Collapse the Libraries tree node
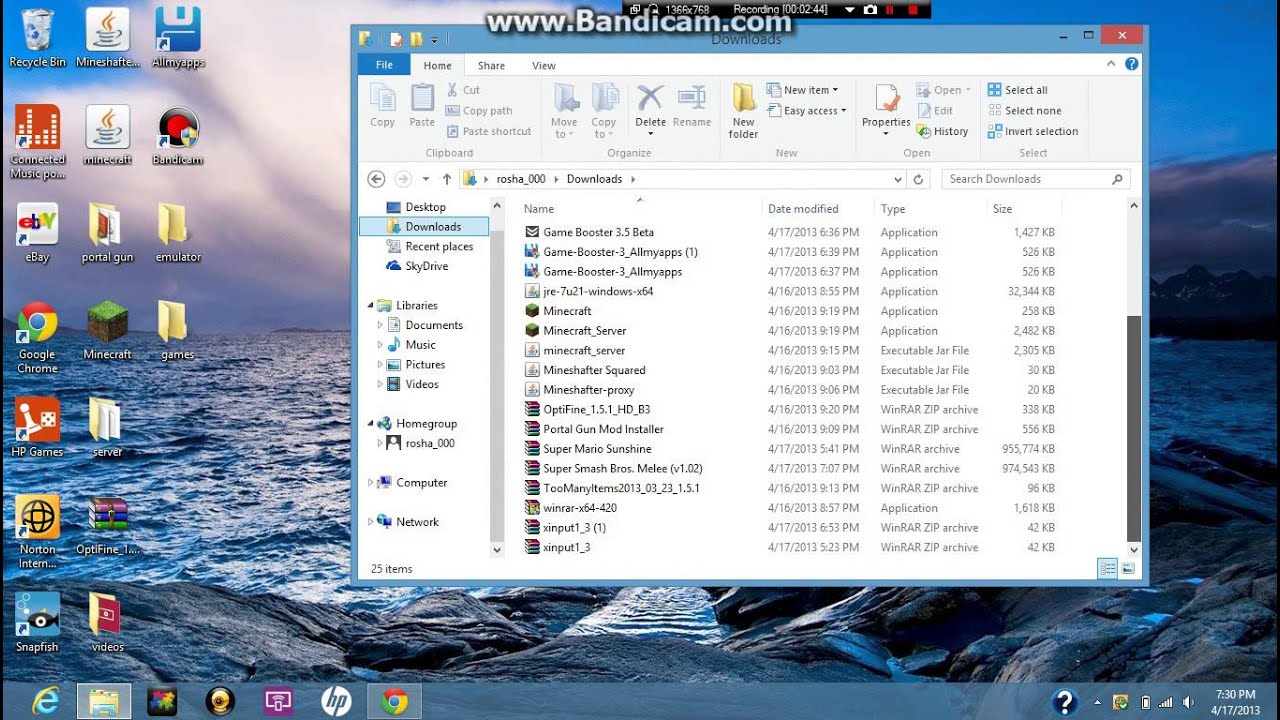 click(x=371, y=306)
